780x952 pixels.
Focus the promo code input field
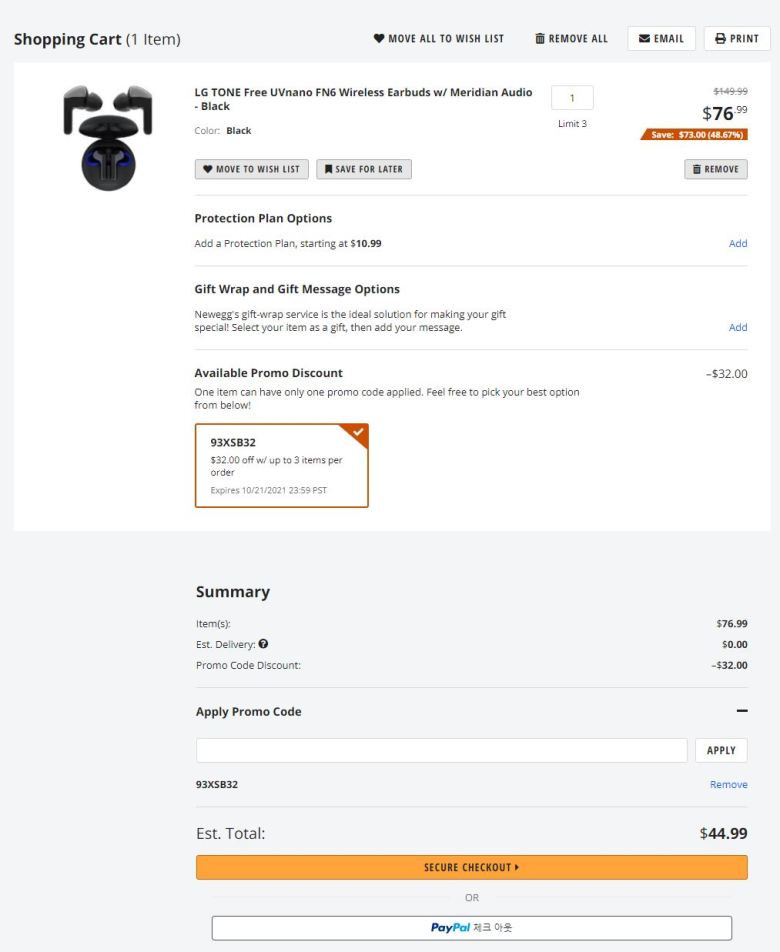click(441, 750)
